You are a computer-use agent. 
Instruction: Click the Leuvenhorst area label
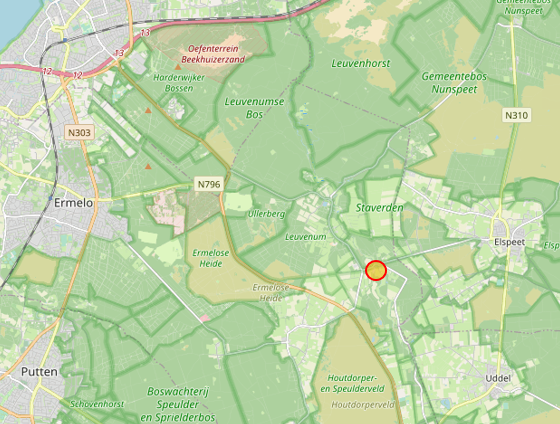pos(361,64)
